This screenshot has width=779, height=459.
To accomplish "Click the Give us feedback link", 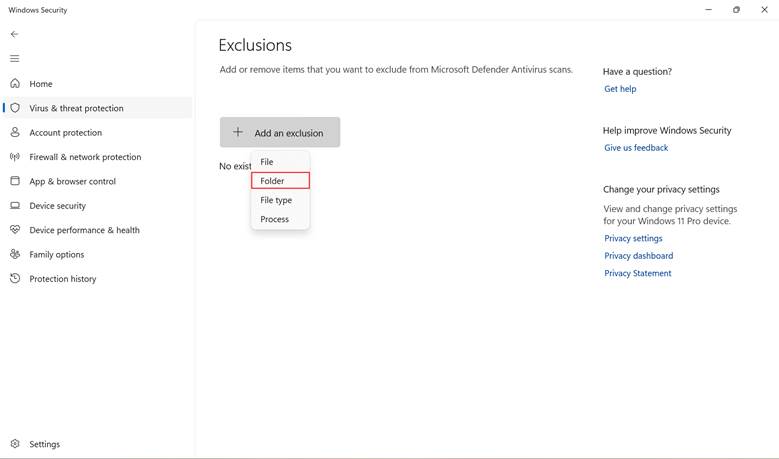I will point(636,148).
